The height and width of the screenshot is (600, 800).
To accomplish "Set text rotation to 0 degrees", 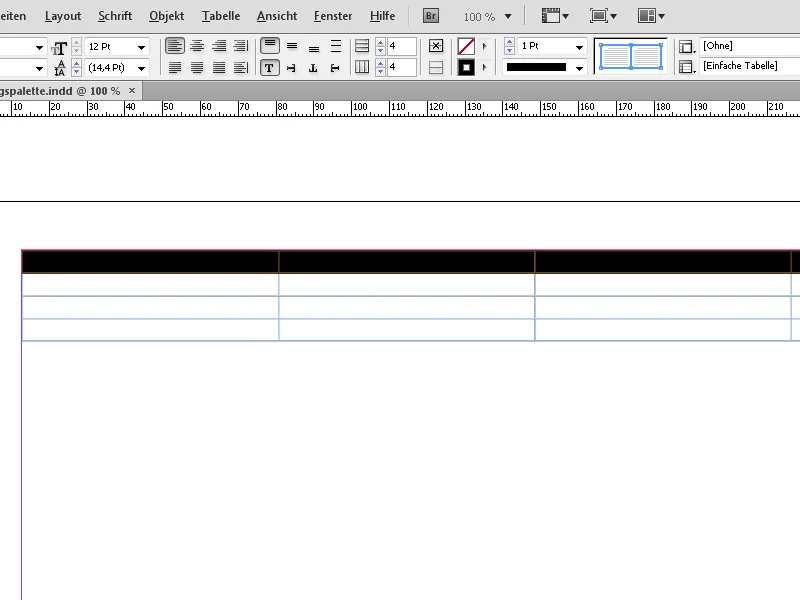I will (269, 67).
